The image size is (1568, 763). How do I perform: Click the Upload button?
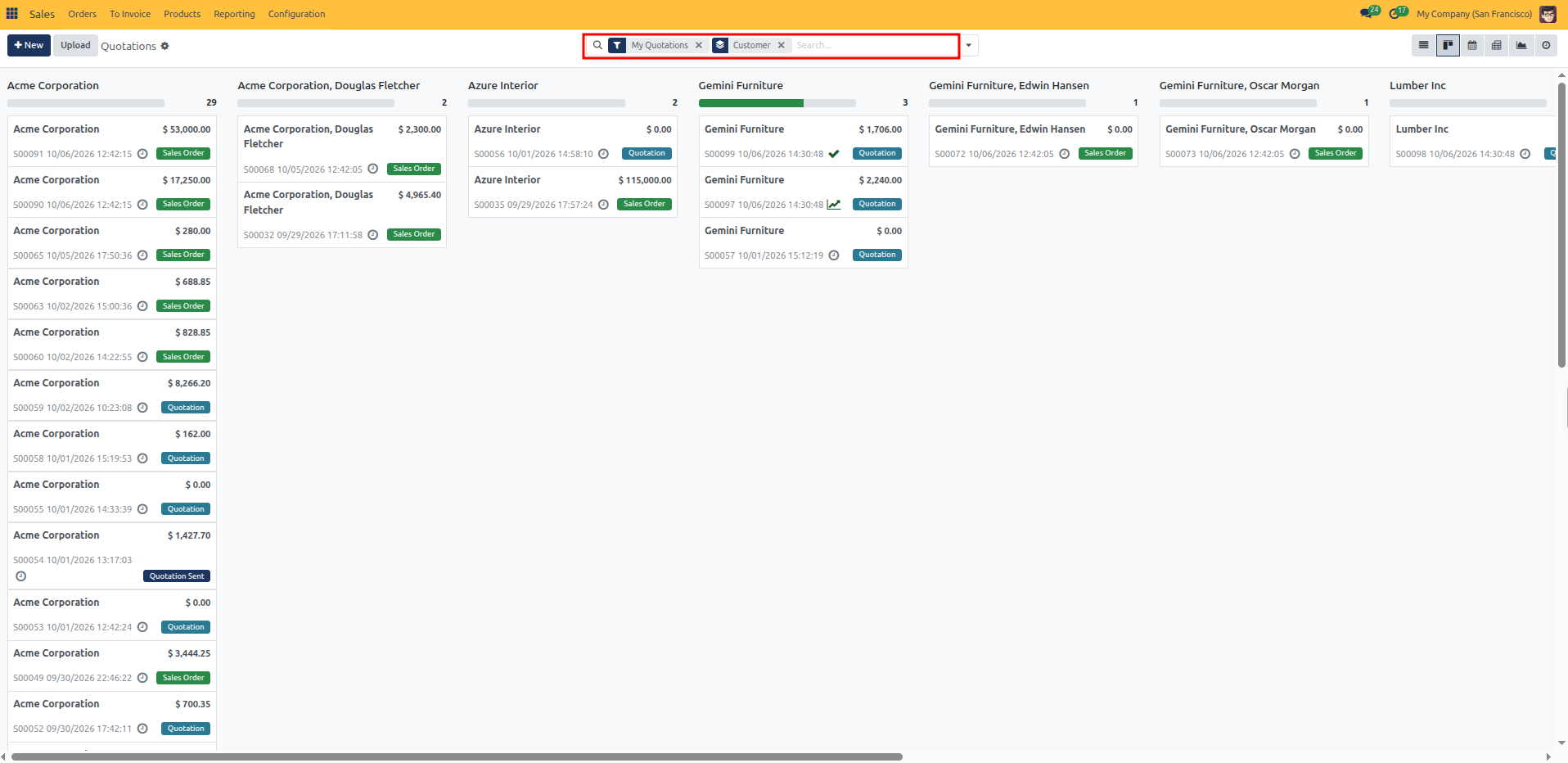[75, 45]
